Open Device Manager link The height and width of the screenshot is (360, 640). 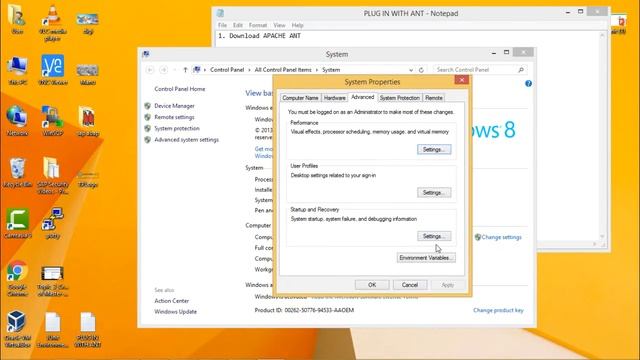(174, 106)
